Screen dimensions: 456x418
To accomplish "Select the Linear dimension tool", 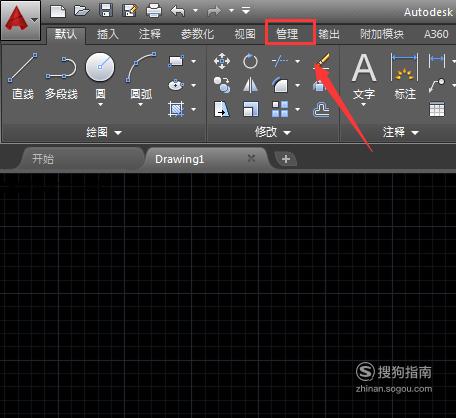I will tap(437, 61).
